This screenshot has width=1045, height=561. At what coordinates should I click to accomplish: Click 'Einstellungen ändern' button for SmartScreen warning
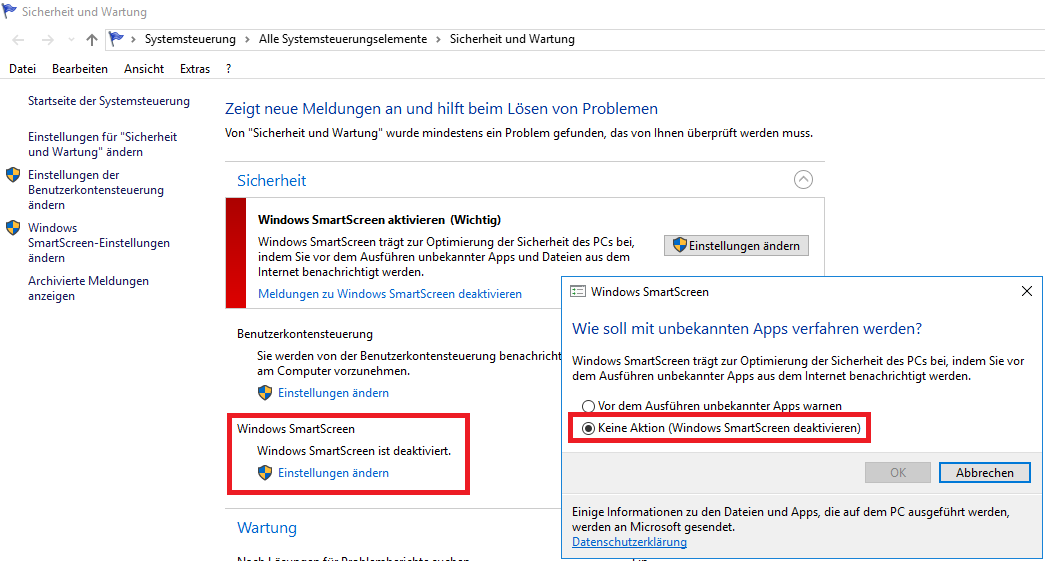click(x=736, y=246)
